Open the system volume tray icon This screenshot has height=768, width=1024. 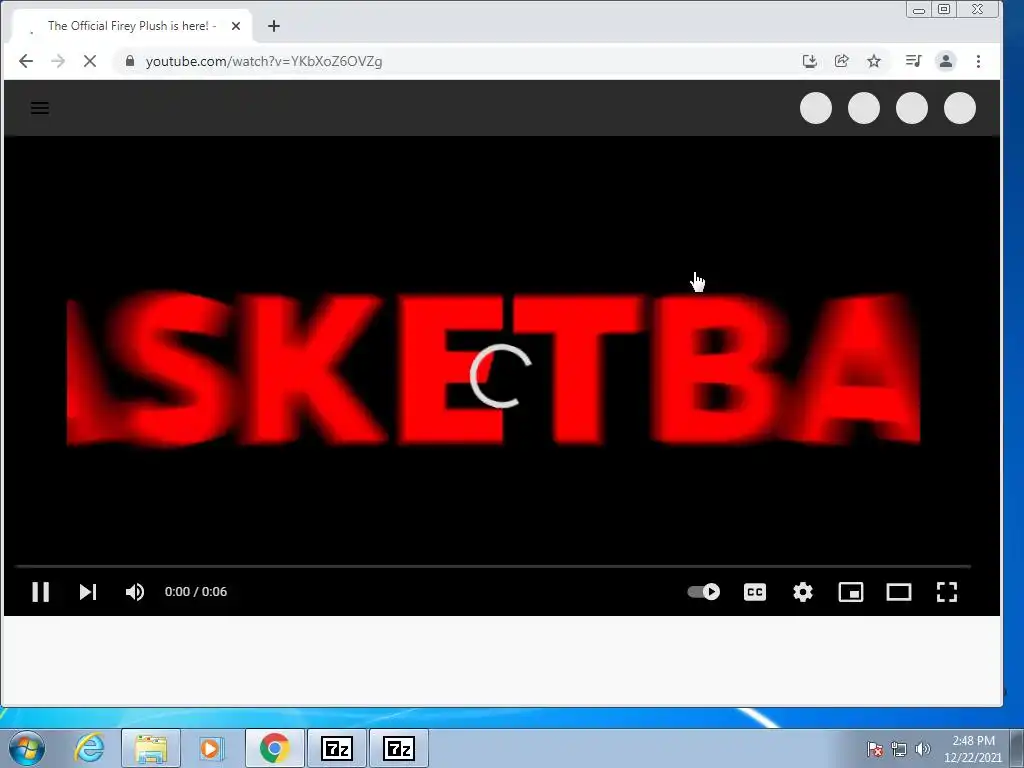pos(923,750)
